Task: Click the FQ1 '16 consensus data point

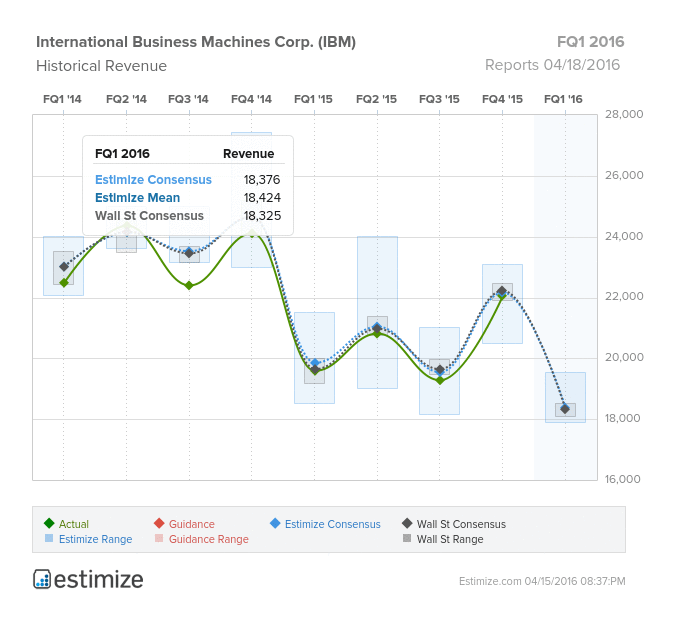Action: (565, 409)
